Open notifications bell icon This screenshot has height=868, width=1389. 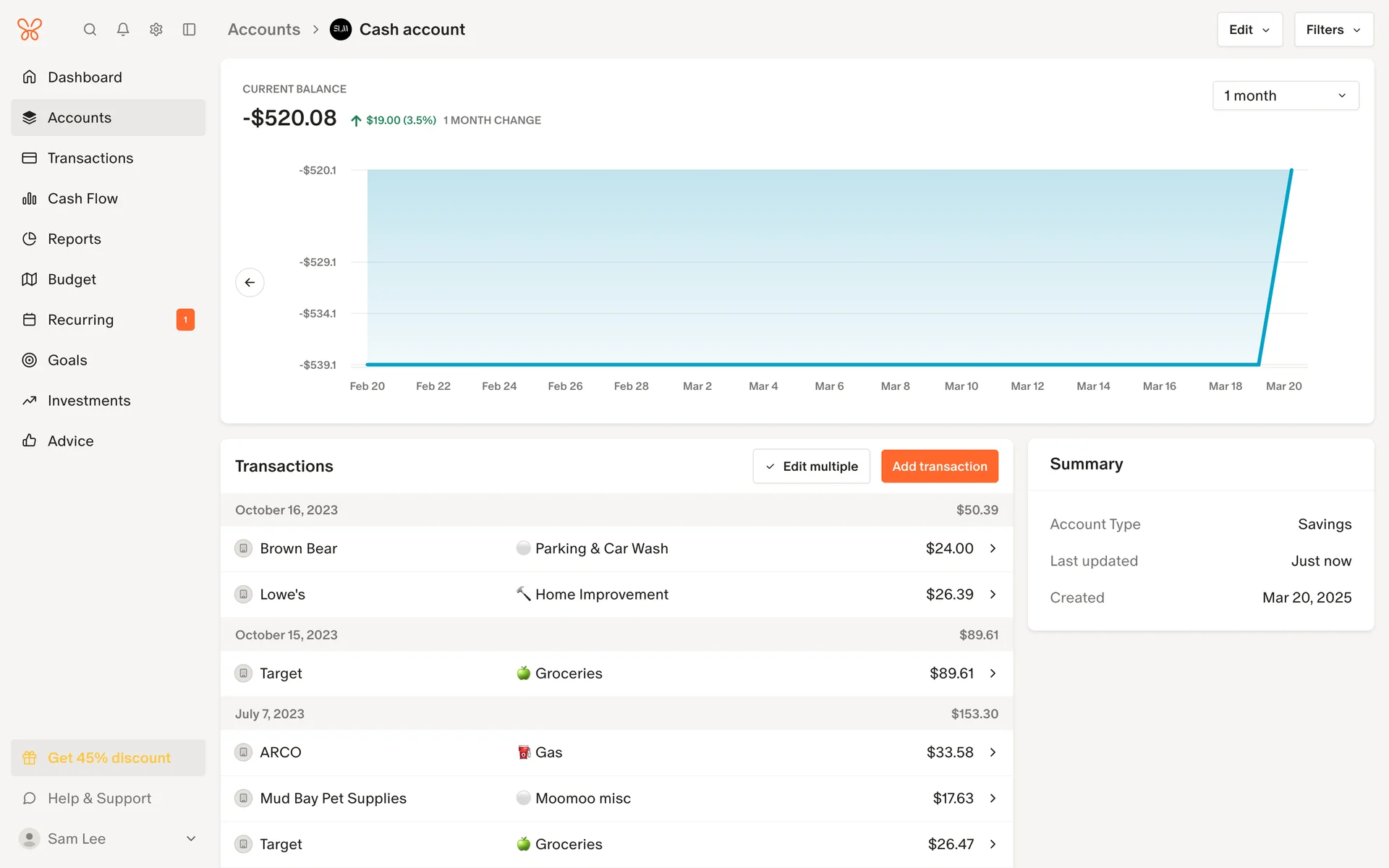tap(123, 30)
